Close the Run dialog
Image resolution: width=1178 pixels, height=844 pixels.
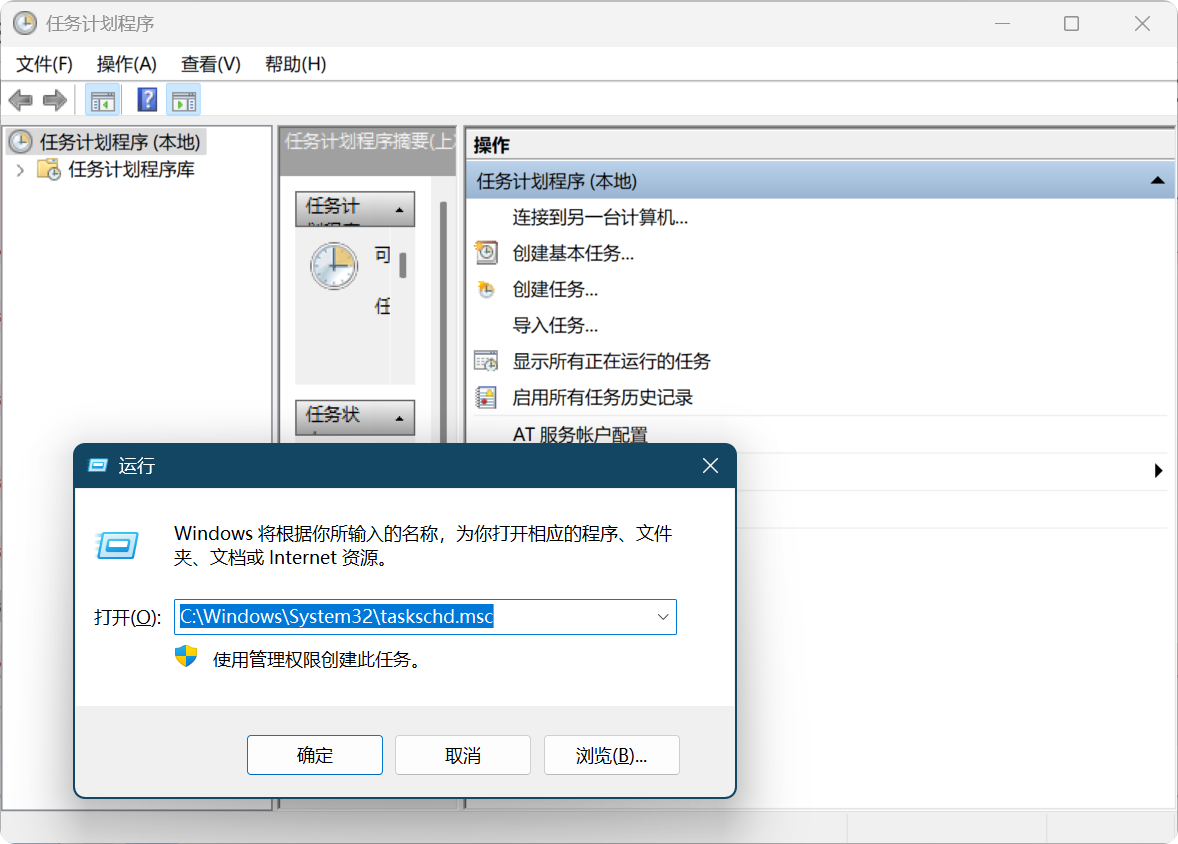click(x=710, y=465)
